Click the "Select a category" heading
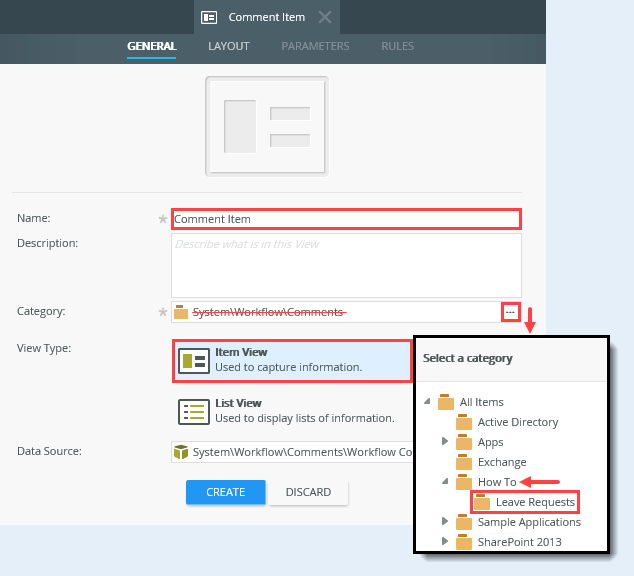The height and width of the screenshot is (576, 634). (x=468, y=358)
